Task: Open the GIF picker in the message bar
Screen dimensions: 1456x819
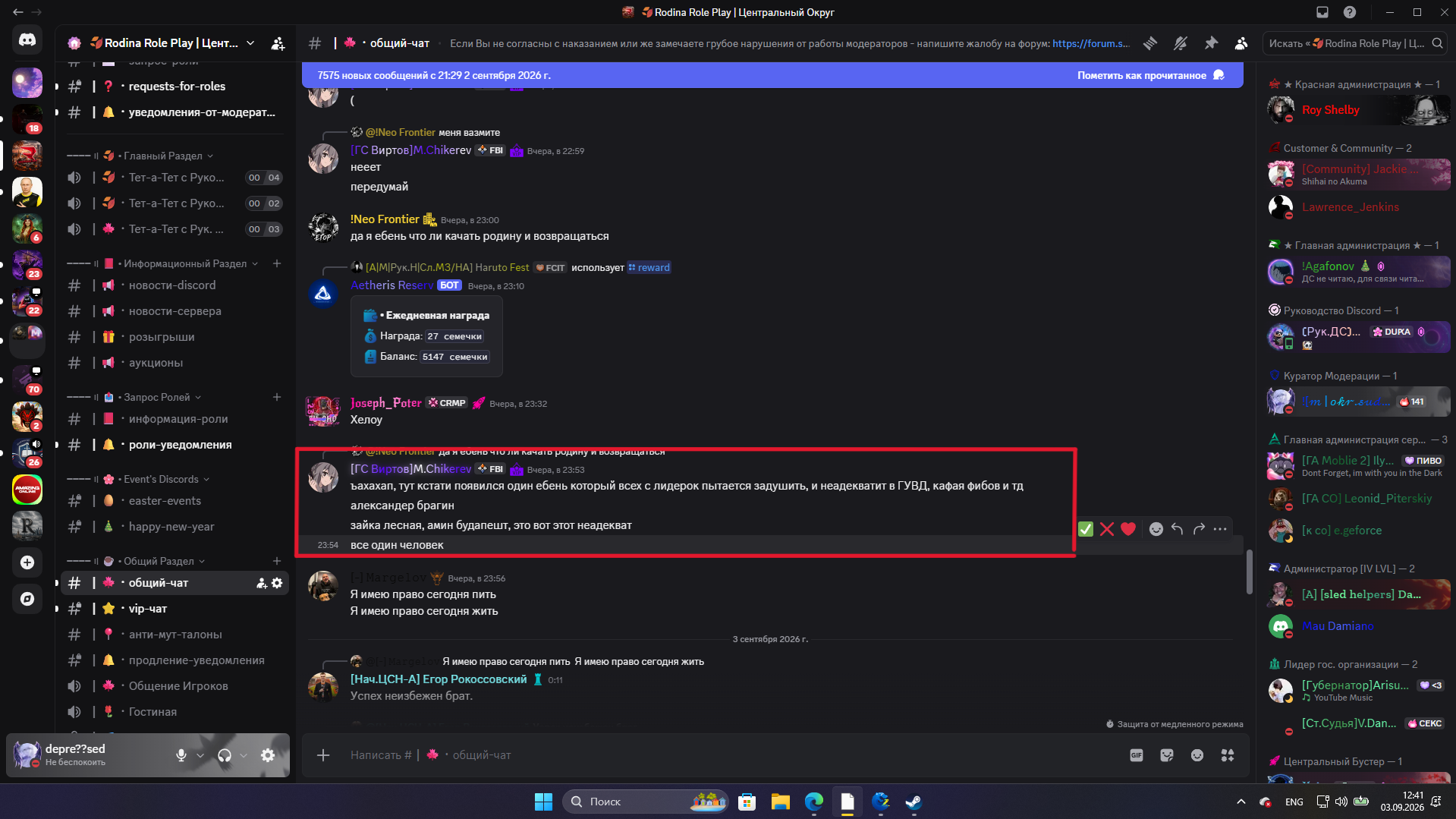Action: pyautogui.click(x=1137, y=755)
